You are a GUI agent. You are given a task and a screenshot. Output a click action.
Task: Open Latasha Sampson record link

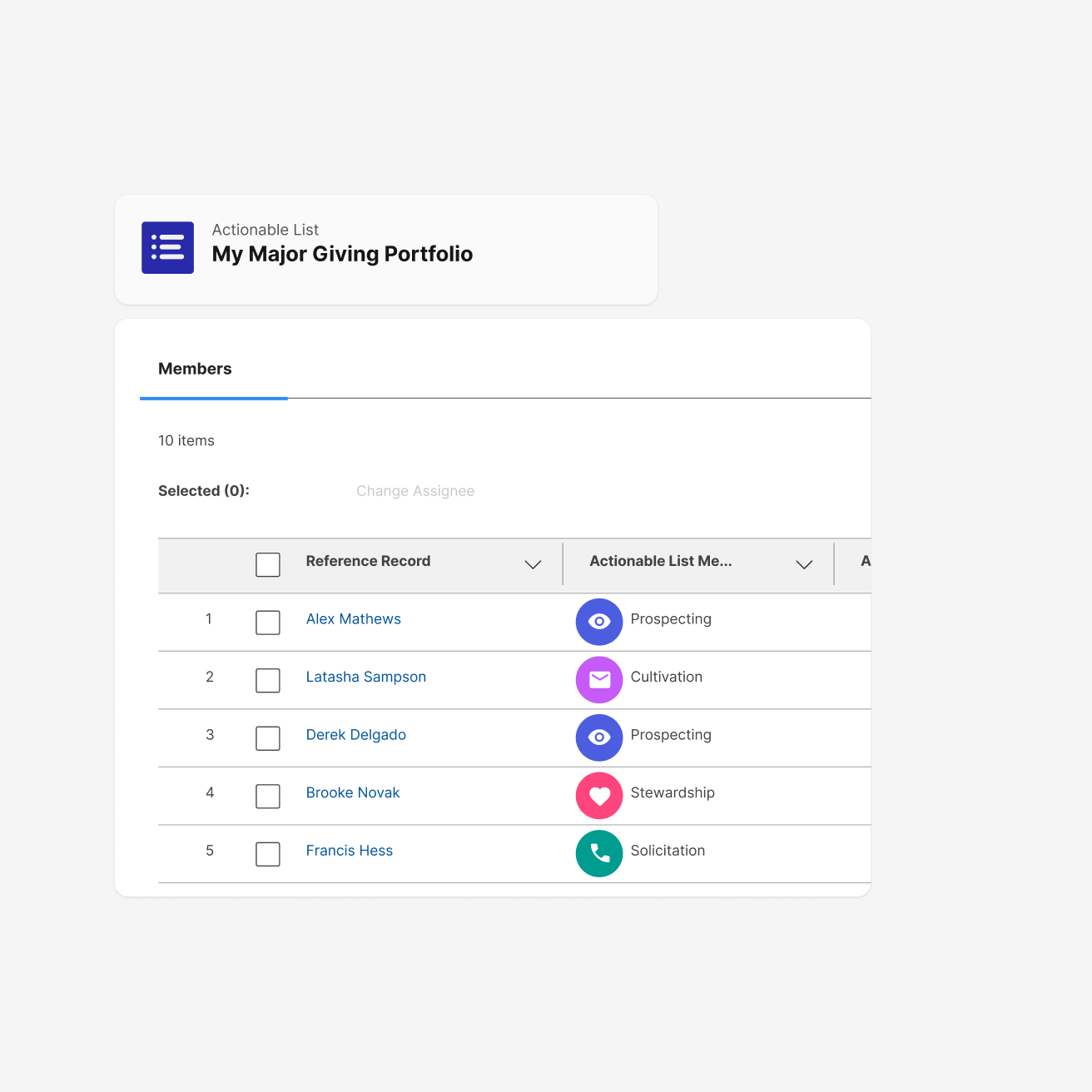tap(366, 678)
